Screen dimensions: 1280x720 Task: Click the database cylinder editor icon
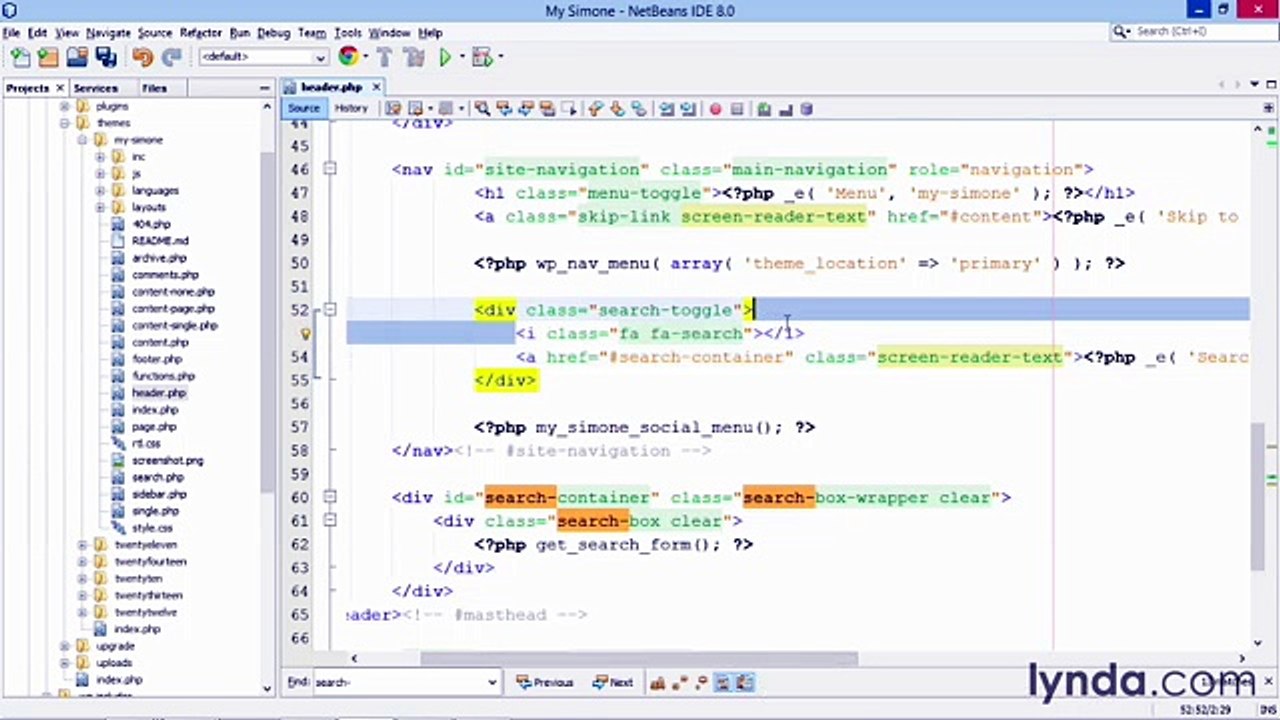pos(806,108)
